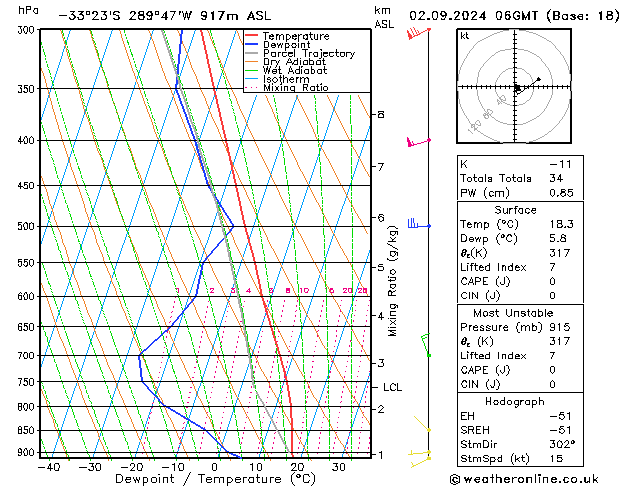Click the -40 temperature axis label
Viewport: 629px width, 486px height.
pyautogui.click(x=49, y=468)
